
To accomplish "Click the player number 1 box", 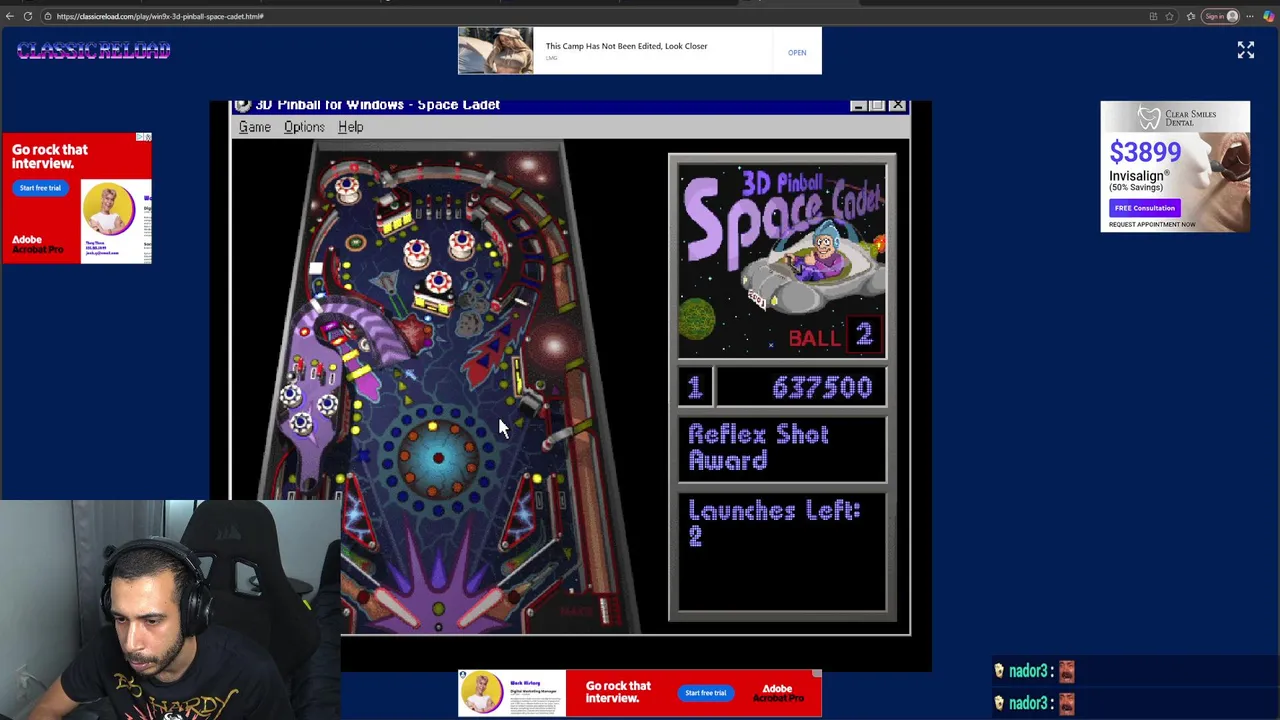I will pos(695,388).
